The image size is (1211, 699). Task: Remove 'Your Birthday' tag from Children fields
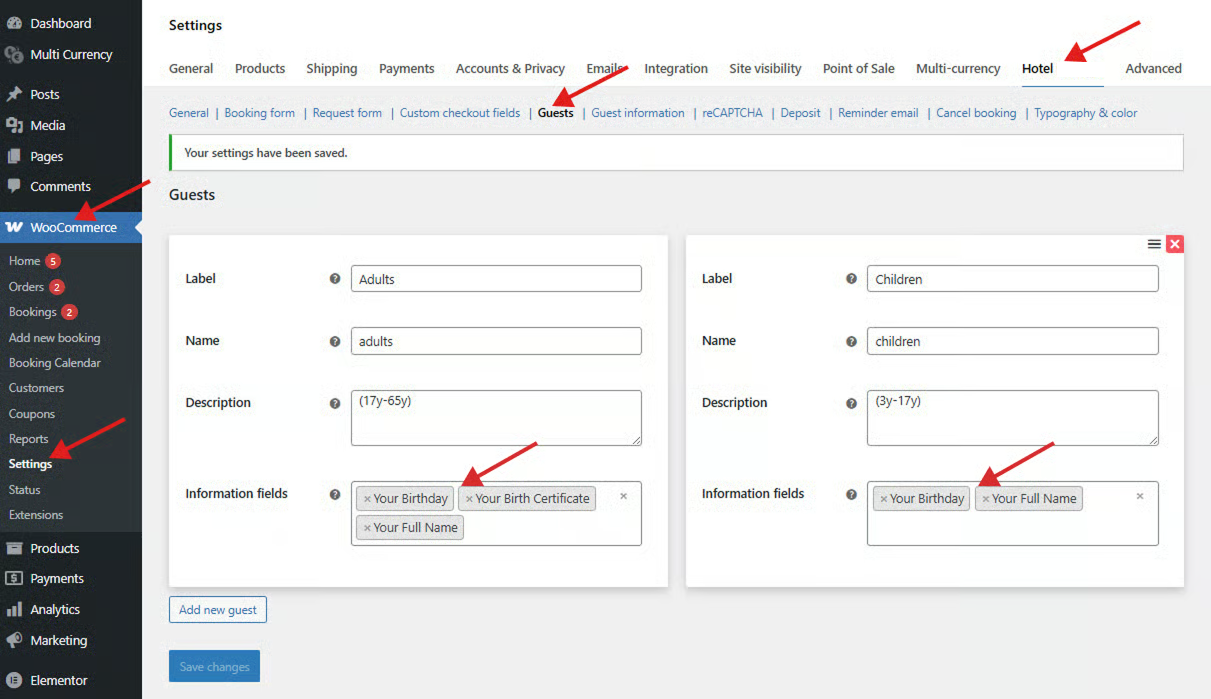(x=883, y=499)
